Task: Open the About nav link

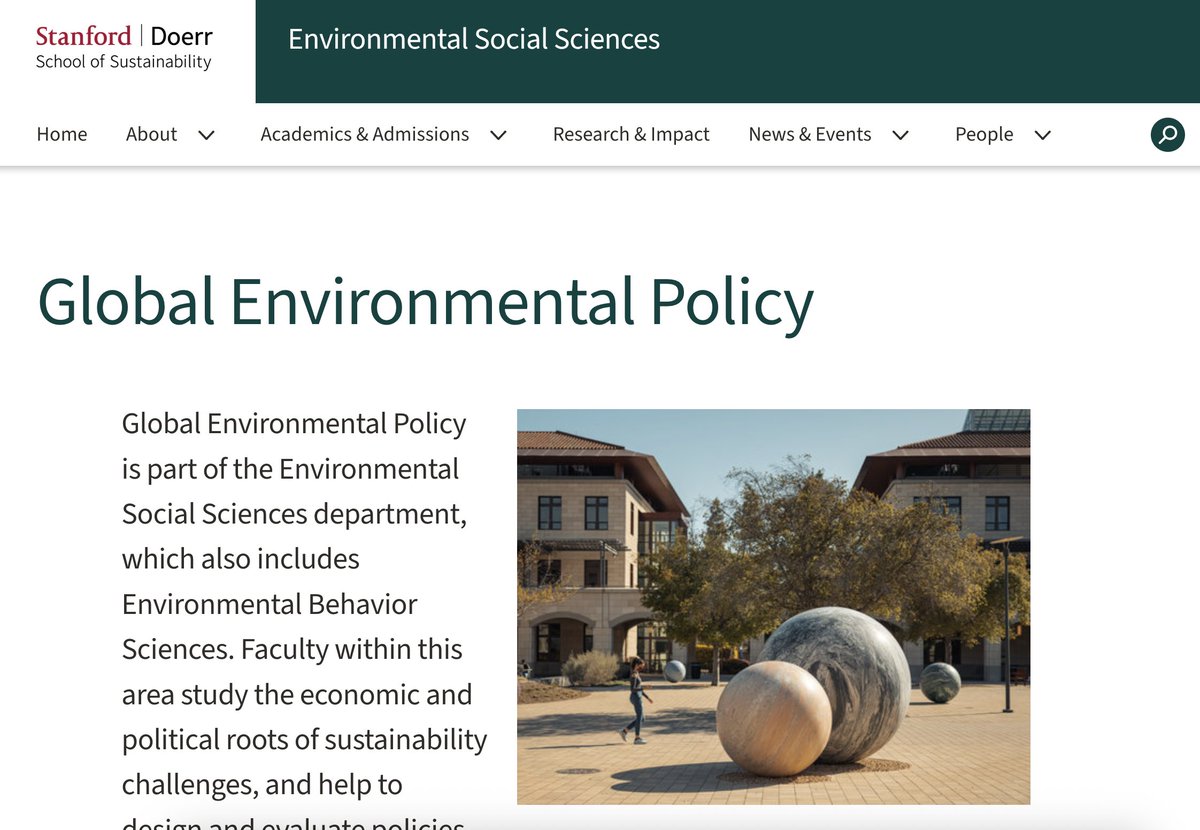Action: tap(151, 134)
